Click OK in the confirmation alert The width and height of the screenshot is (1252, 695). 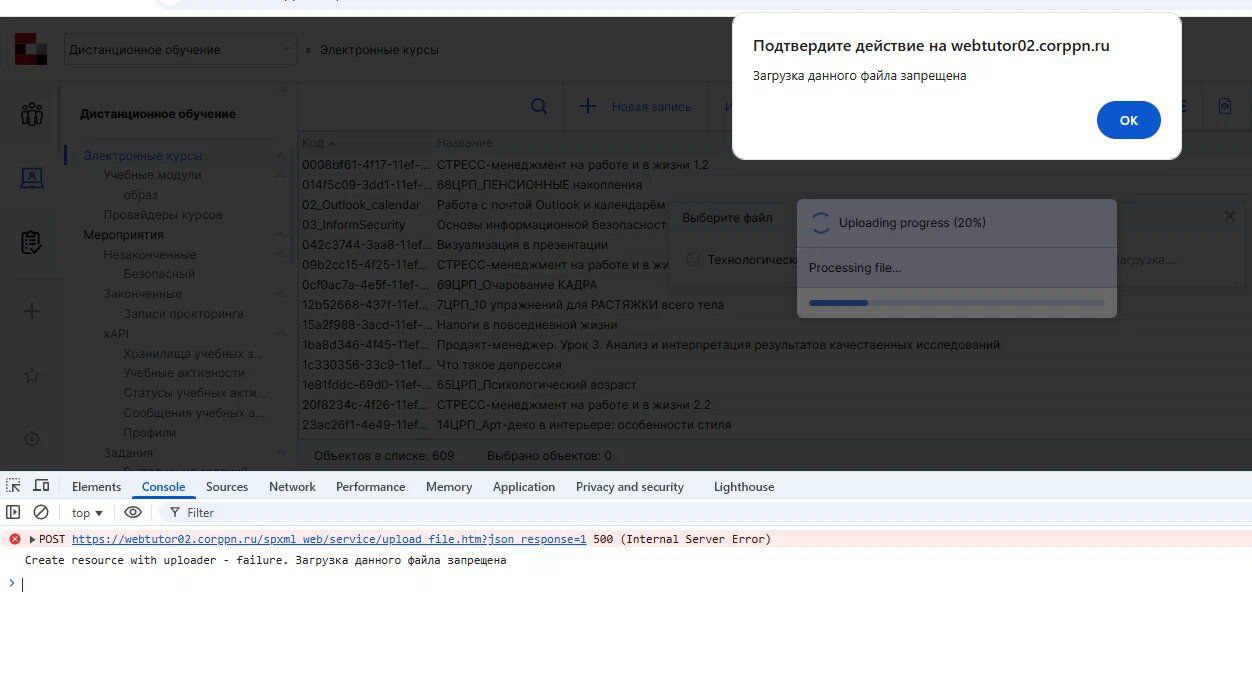pos(1128,120)
